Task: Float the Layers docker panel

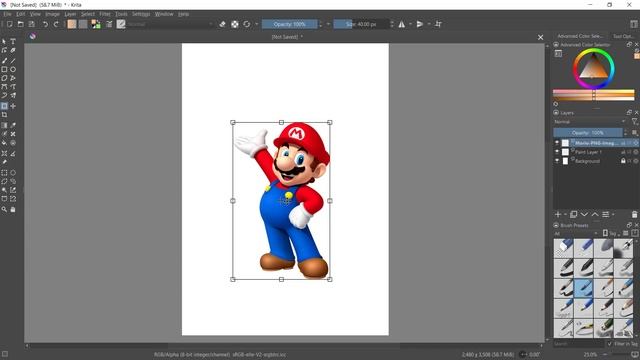Action: click(629, 112)
